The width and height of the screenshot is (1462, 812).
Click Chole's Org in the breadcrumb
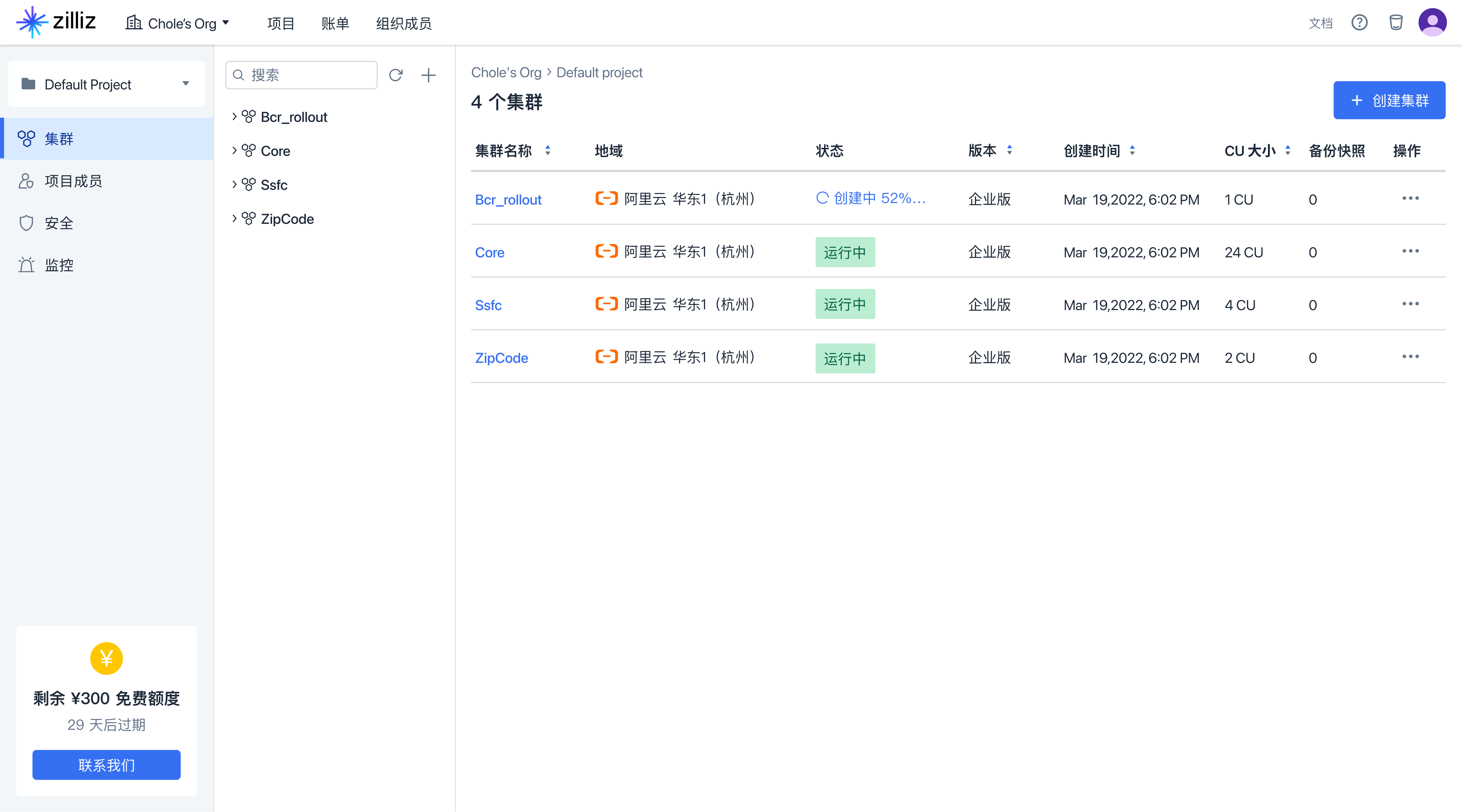(x=506, y=73)
